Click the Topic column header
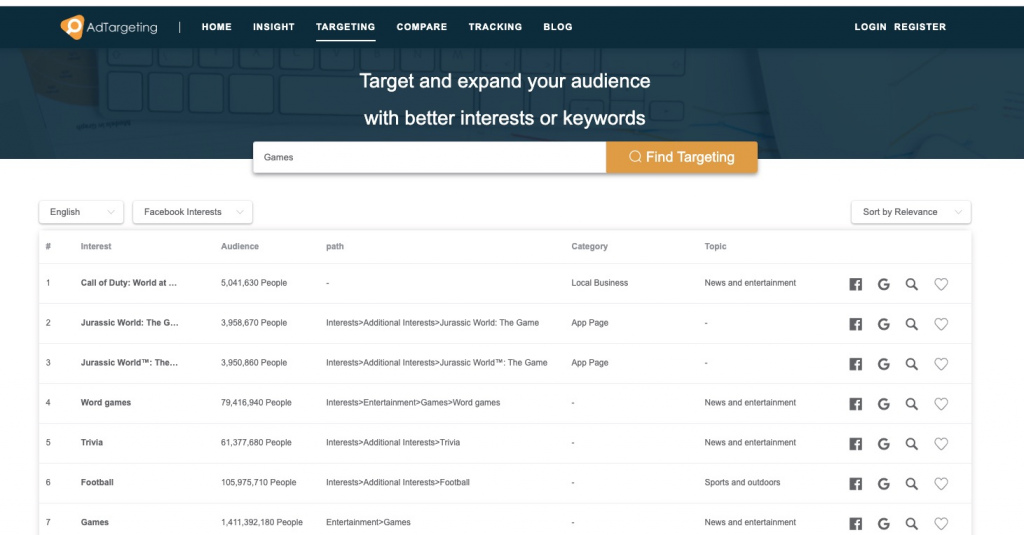The image size is (1024, 535). pyautogui.click(x=715, y=246)
